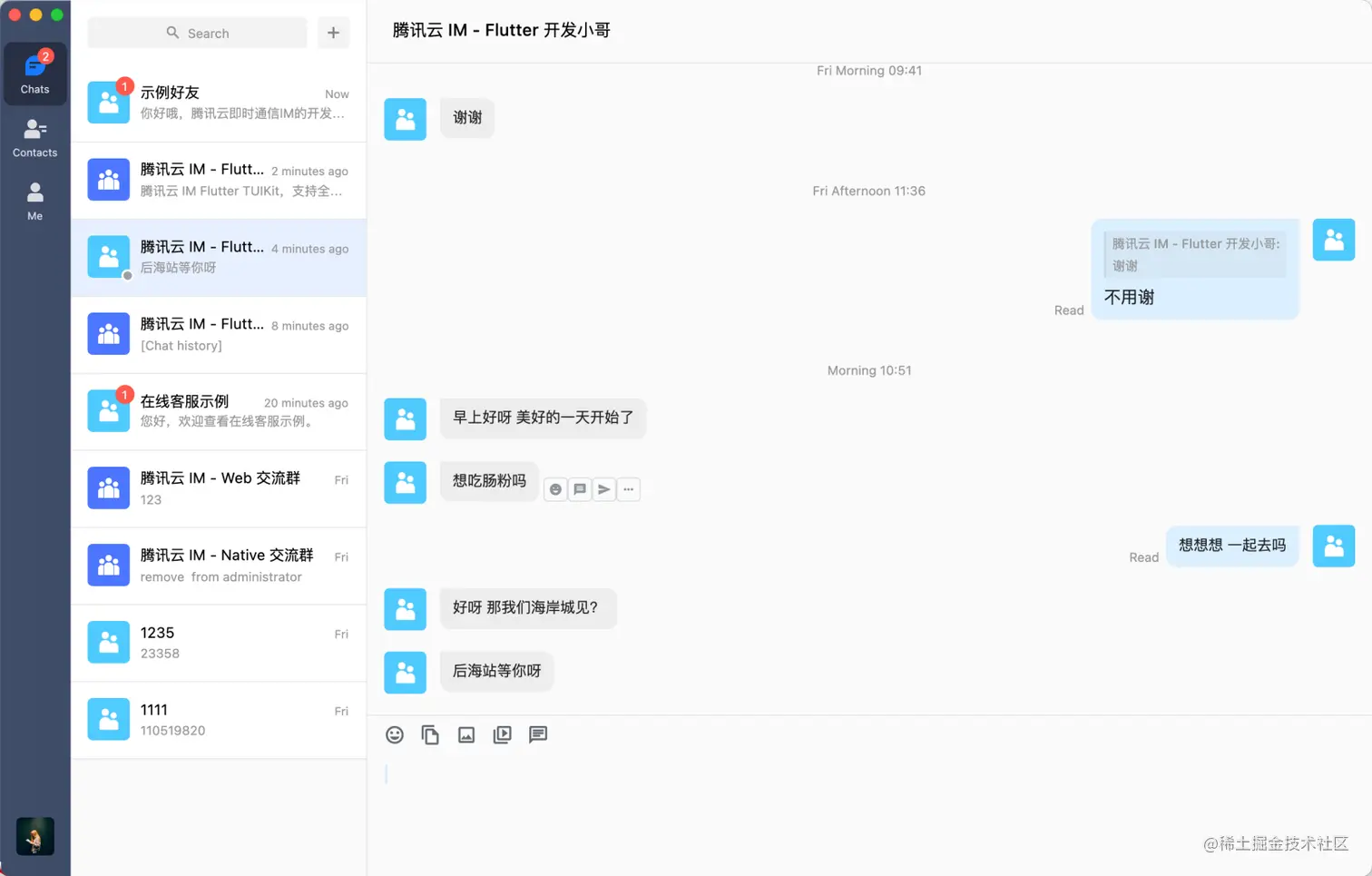The height and width of the screenshot is (876, 1372).
Task: Click avatar beside 早上好呀 message
Action: (405, 418)
